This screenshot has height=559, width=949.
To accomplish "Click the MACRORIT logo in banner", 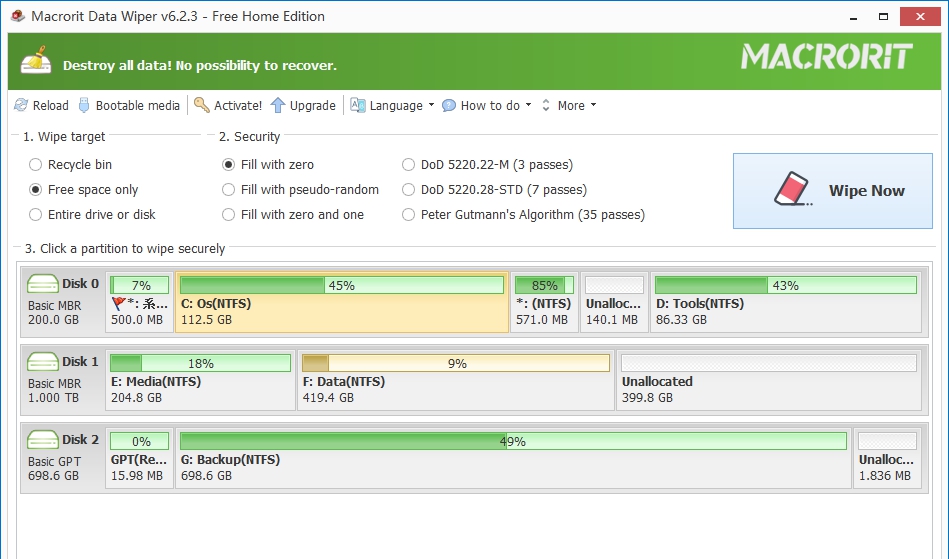I will tap(827, 56).
